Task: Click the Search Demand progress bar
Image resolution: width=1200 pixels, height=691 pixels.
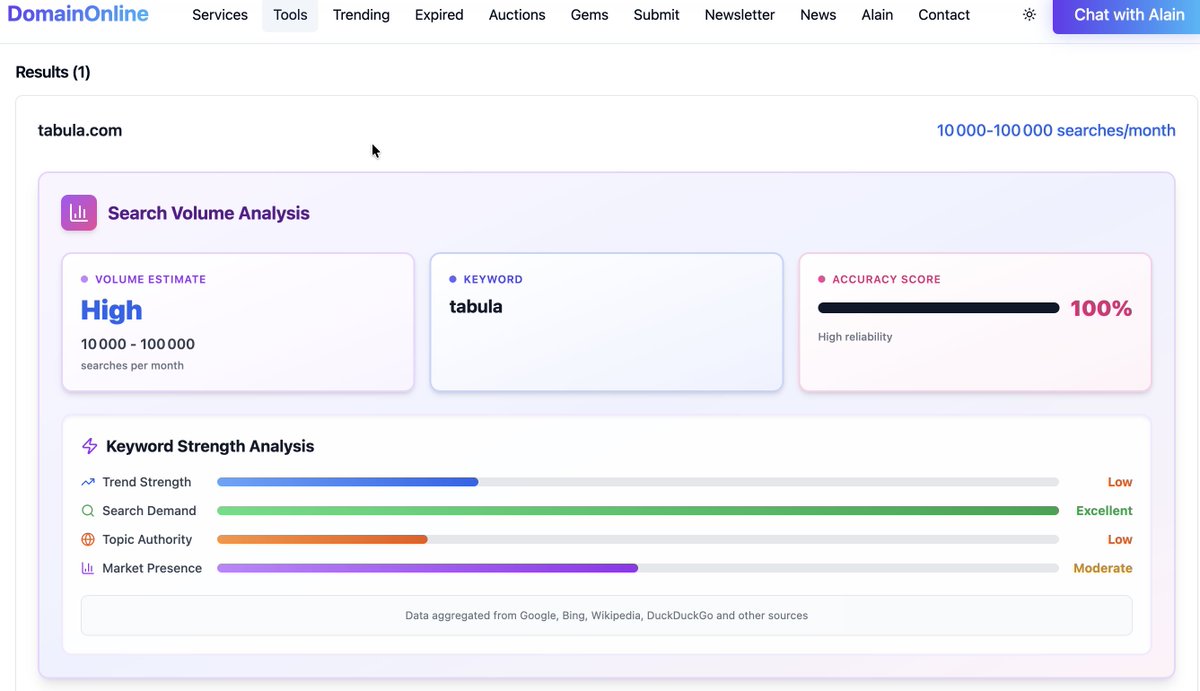Action: pyautogui.click(x=638, y=511)
